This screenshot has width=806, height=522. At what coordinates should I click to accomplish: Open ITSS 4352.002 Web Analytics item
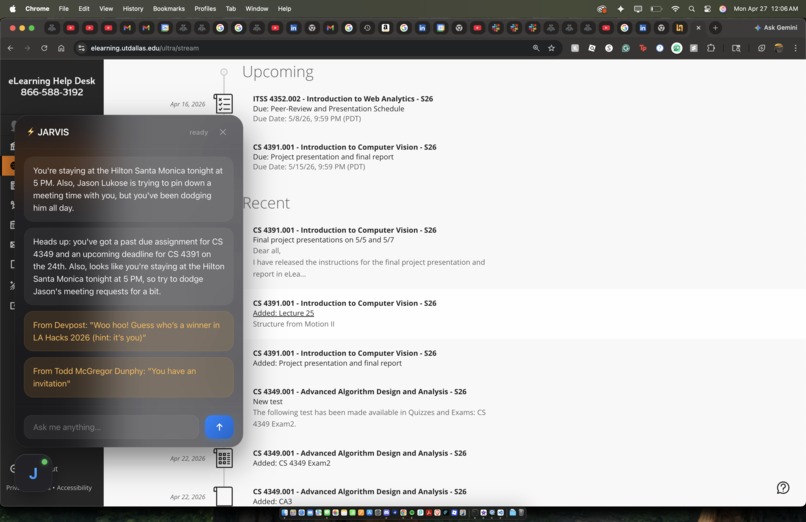pos(343,99)
